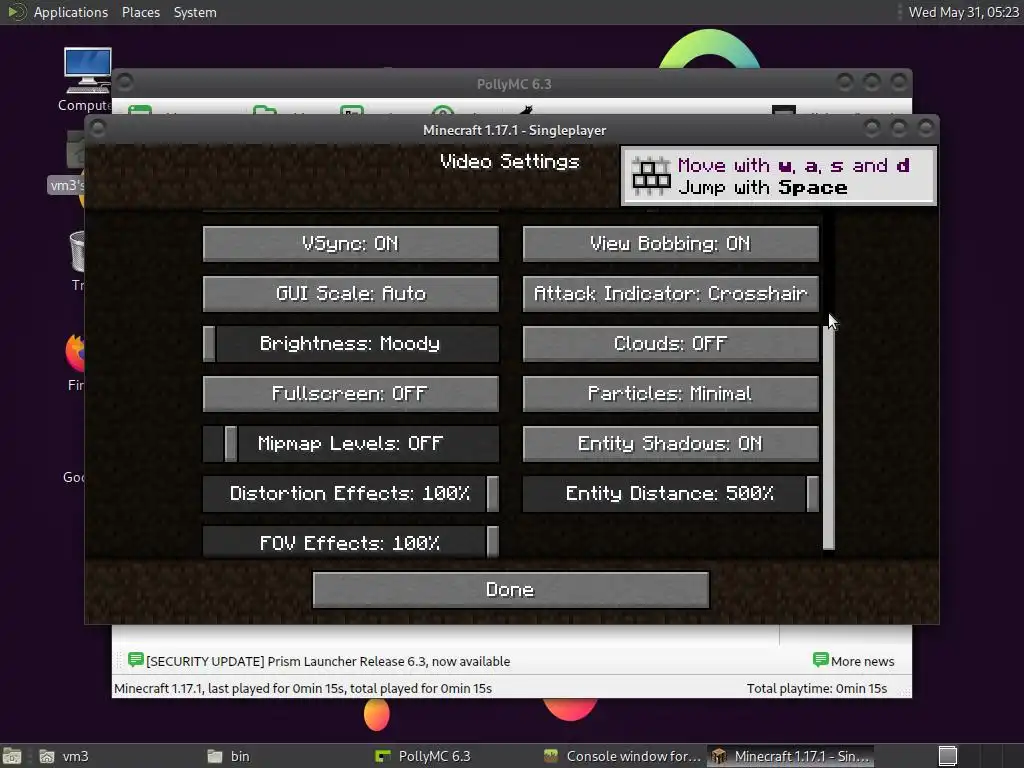1024x768 pixels.
Task: Open the Computer desktop icon
Action: coord(87,78)
